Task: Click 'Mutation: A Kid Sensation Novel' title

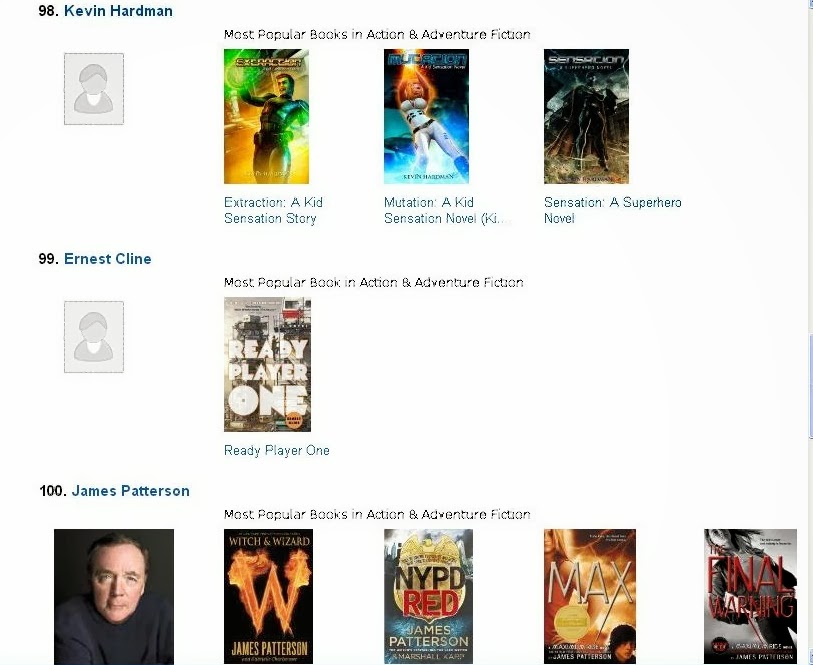Action: 447,210
